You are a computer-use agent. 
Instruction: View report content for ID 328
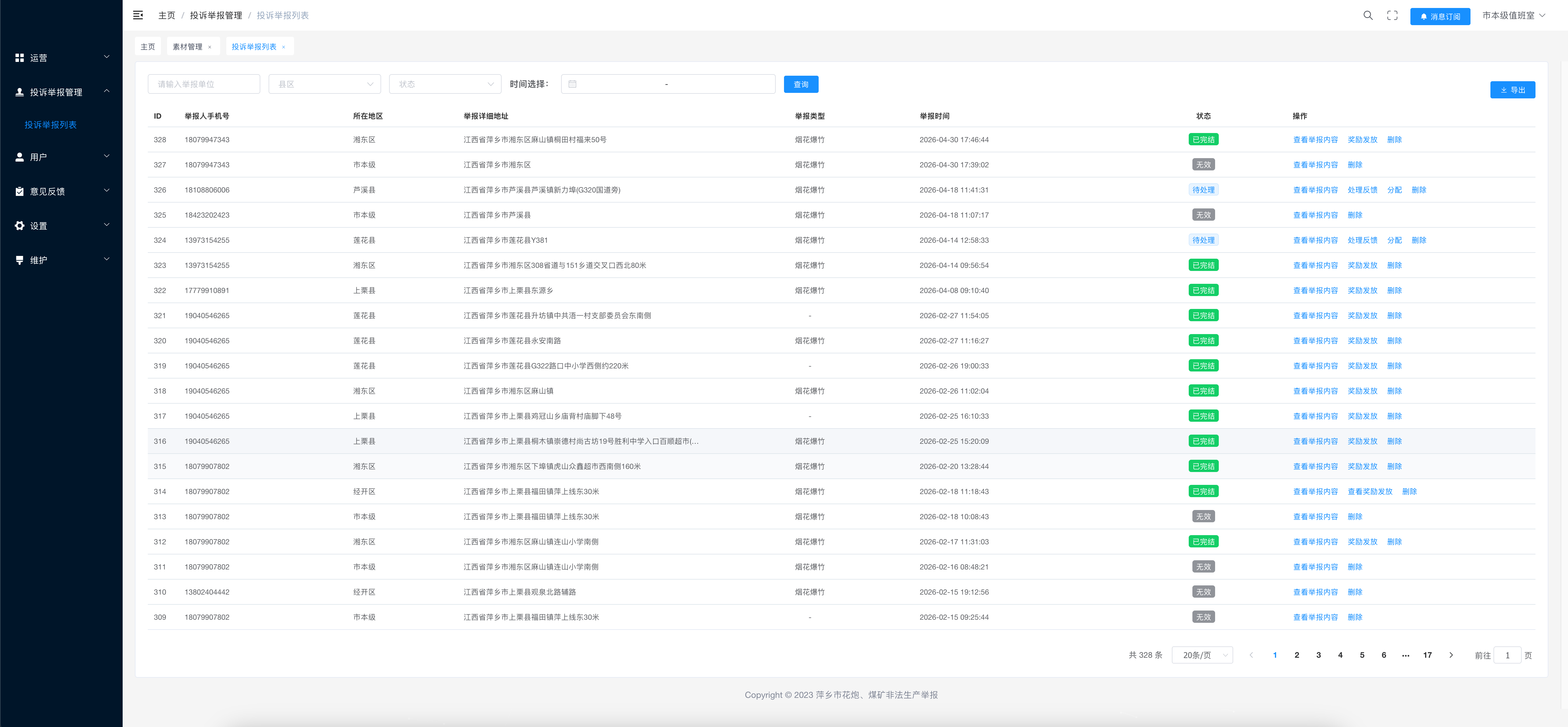tap(1315, 139)
